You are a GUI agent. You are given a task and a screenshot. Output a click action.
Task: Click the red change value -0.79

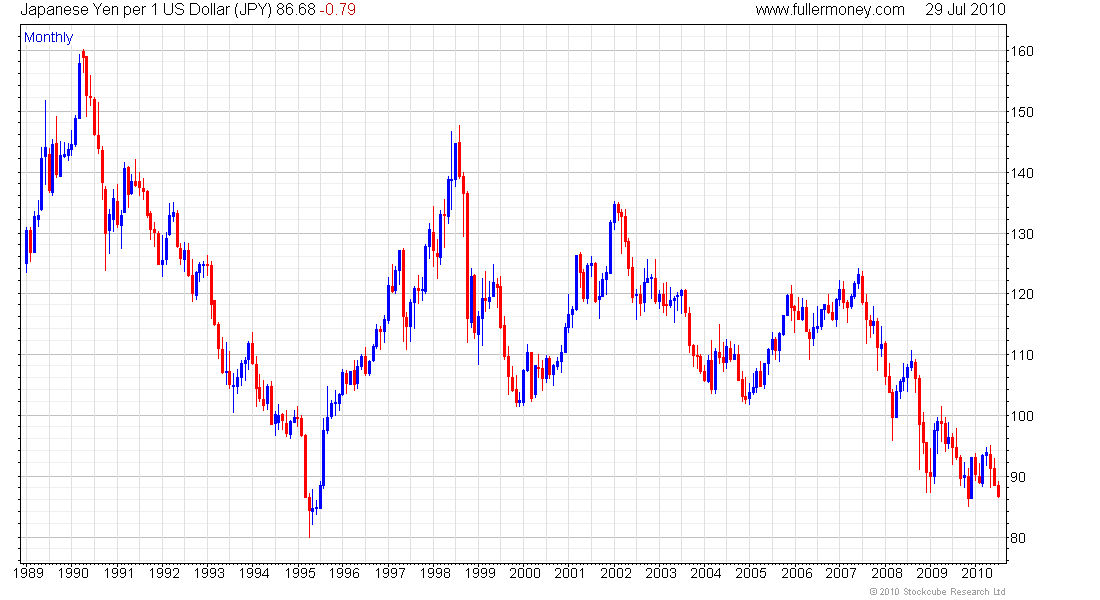coord(337,10)
